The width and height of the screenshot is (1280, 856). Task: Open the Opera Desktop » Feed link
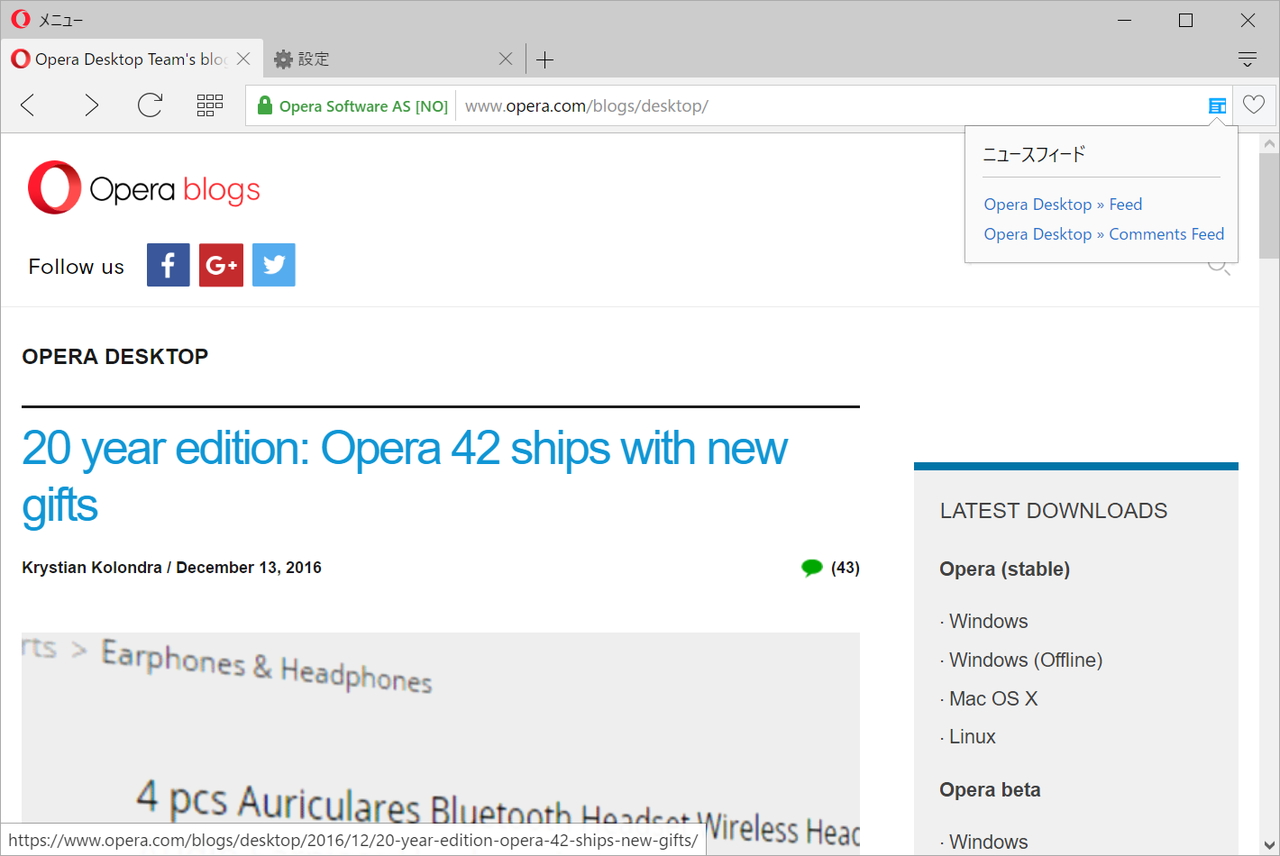1063,204
